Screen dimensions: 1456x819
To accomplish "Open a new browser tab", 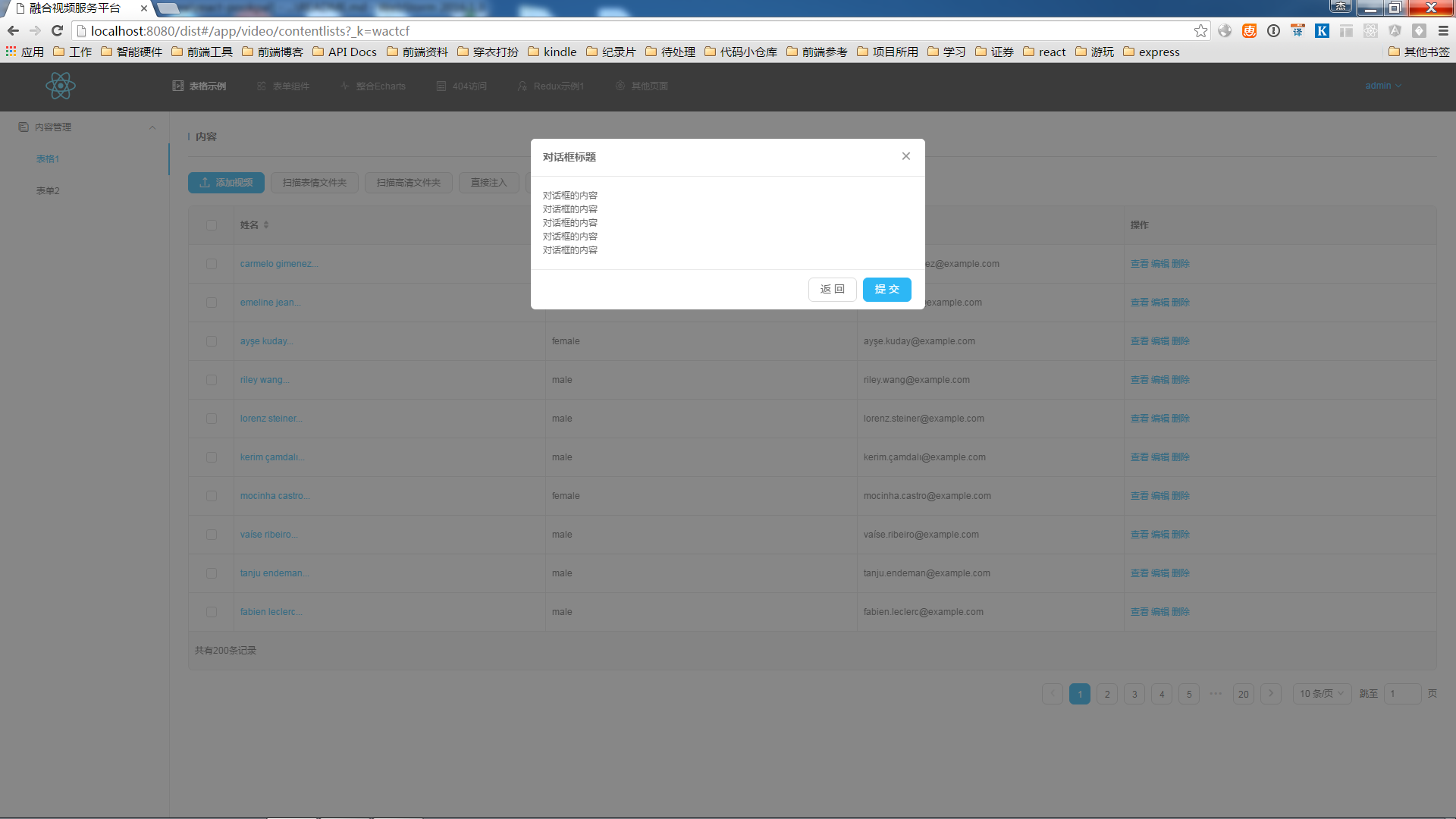I will click(168, 8).
